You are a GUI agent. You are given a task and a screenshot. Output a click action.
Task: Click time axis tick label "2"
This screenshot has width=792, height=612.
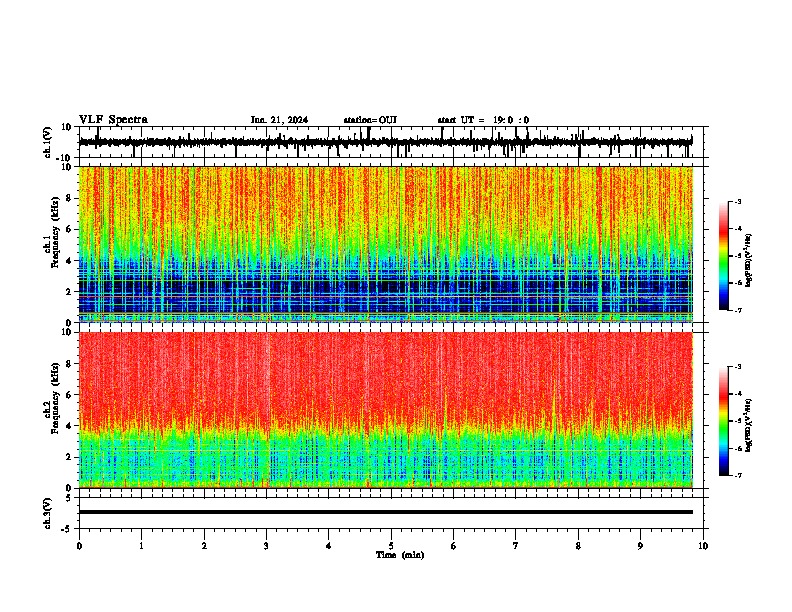coord(204,546)
